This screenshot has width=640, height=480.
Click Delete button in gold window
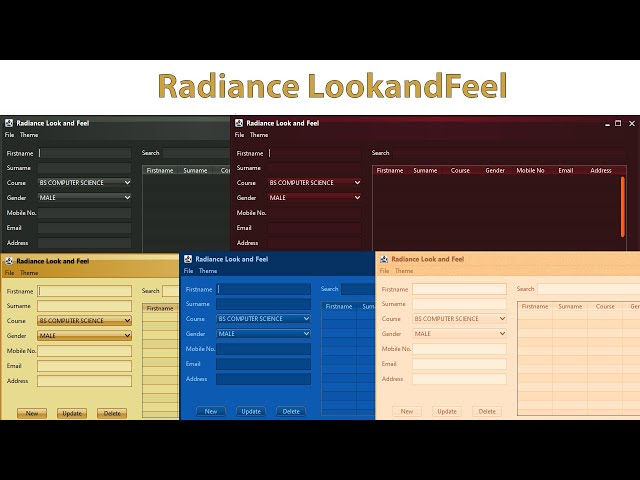[x=112, y=413]
